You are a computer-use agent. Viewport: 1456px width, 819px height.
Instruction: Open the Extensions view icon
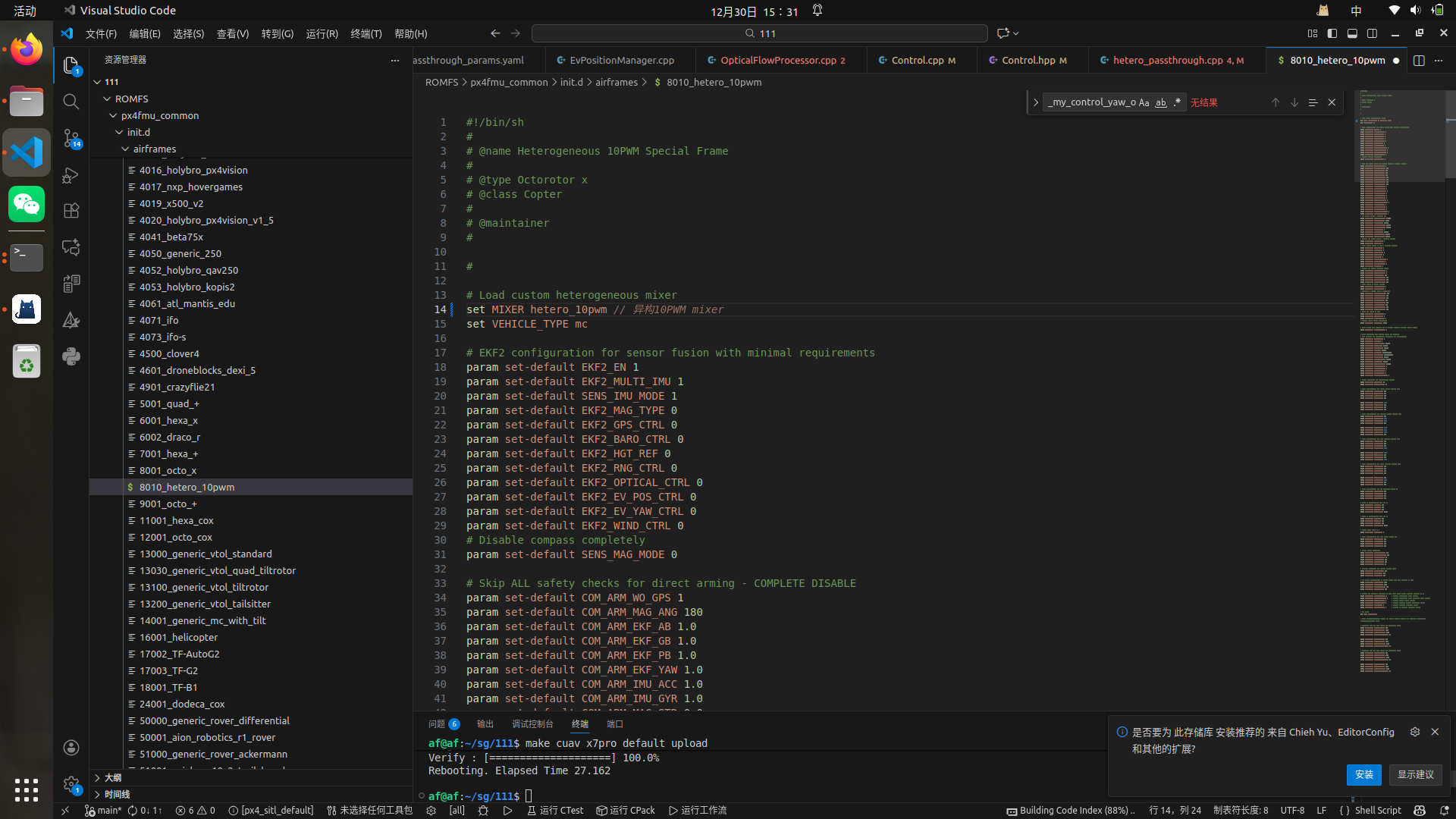coord(71,211)
